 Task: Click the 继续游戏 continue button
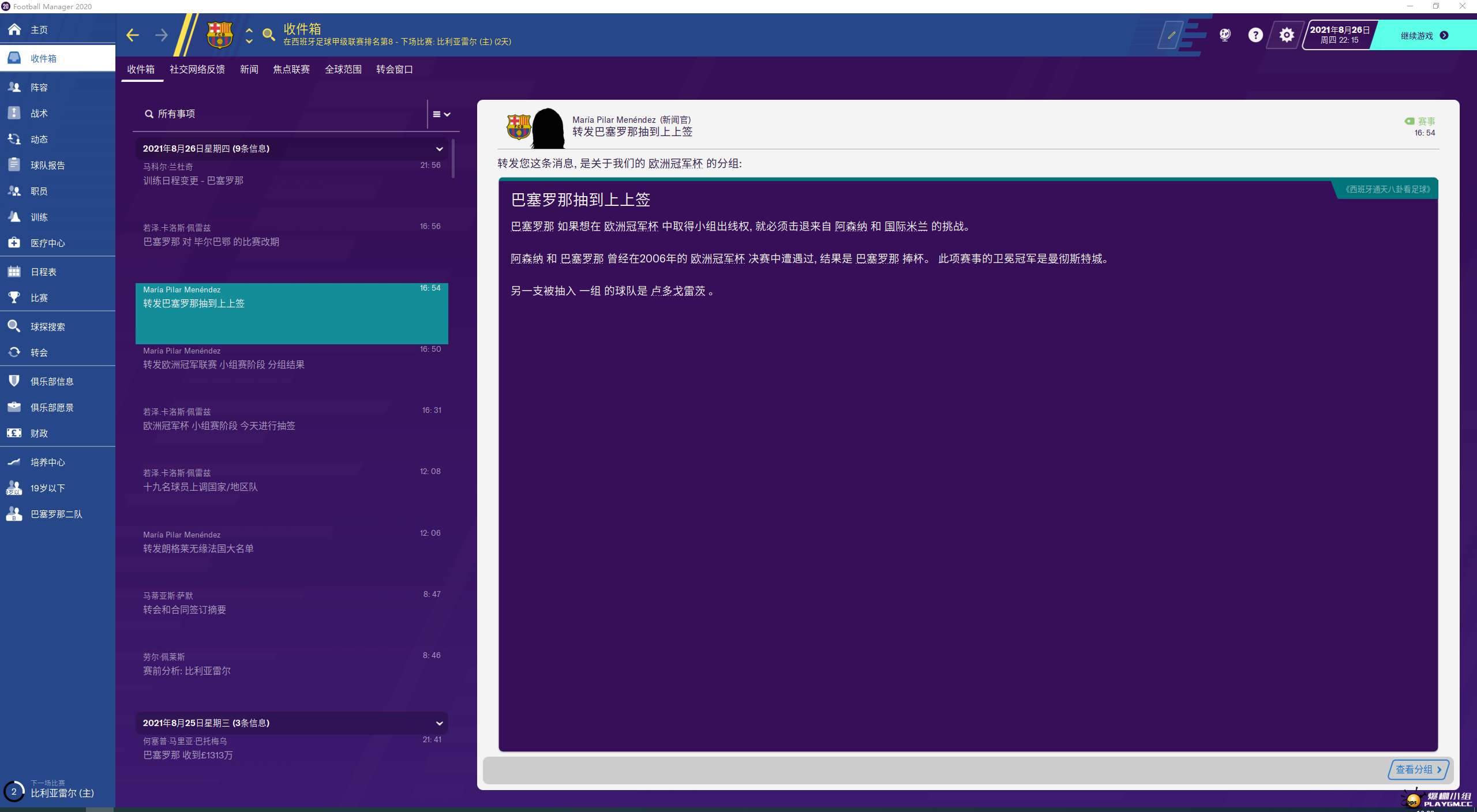coord(1424,35)
